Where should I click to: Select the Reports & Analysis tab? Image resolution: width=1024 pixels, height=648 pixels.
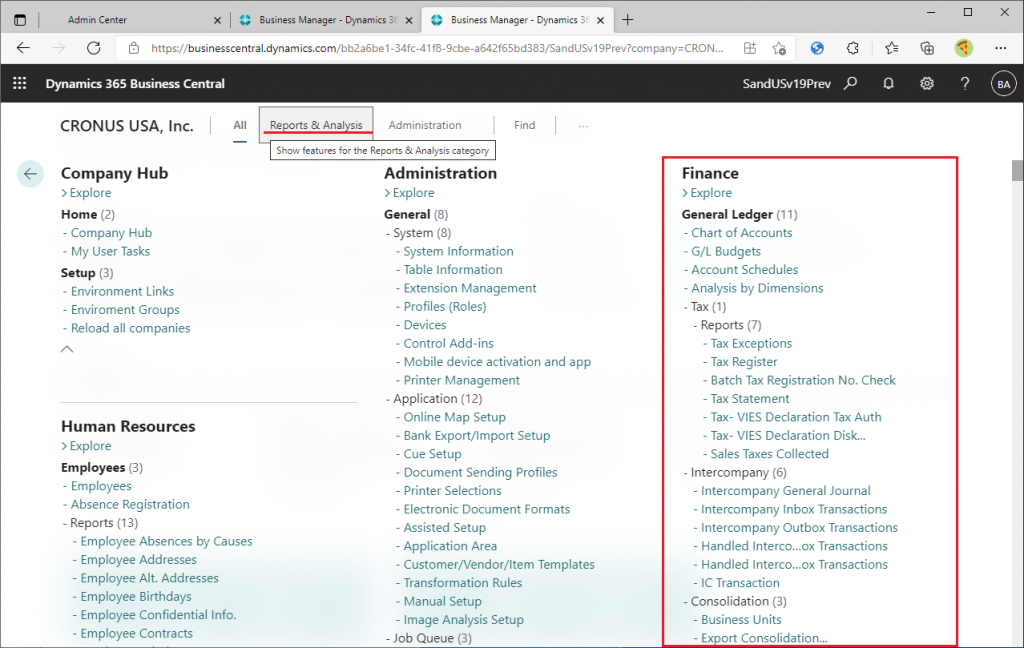point(316,125)
